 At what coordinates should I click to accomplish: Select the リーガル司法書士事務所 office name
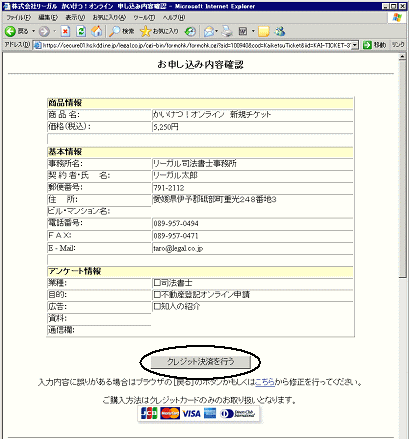[x=195, y=163]
